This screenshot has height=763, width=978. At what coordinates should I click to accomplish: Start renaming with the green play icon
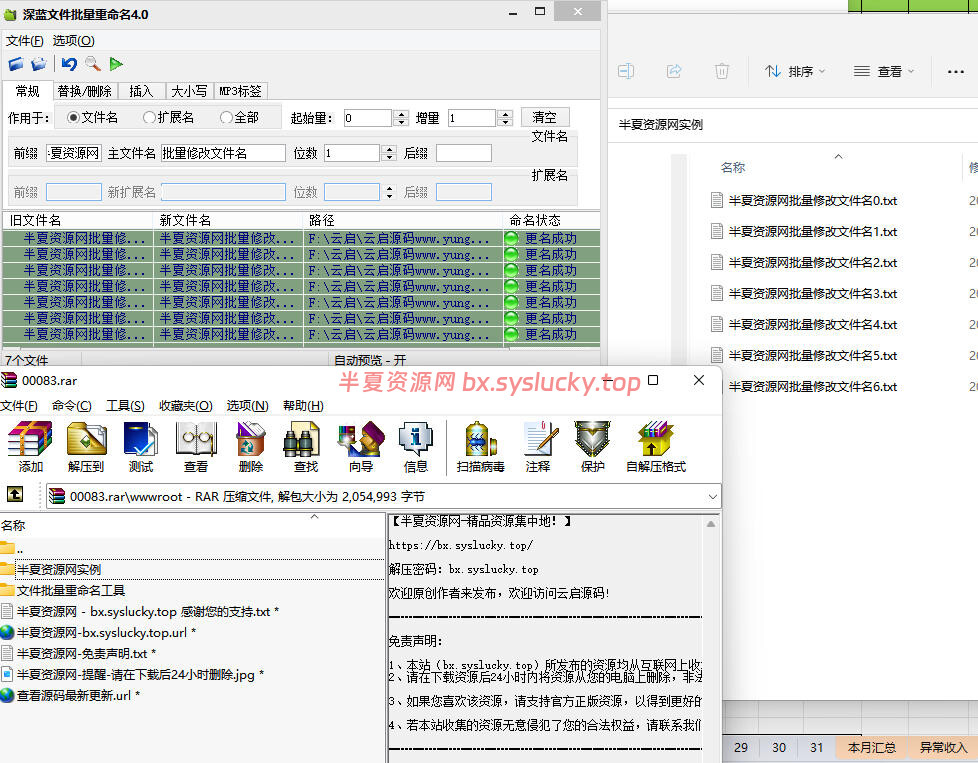tap(116, 64)
